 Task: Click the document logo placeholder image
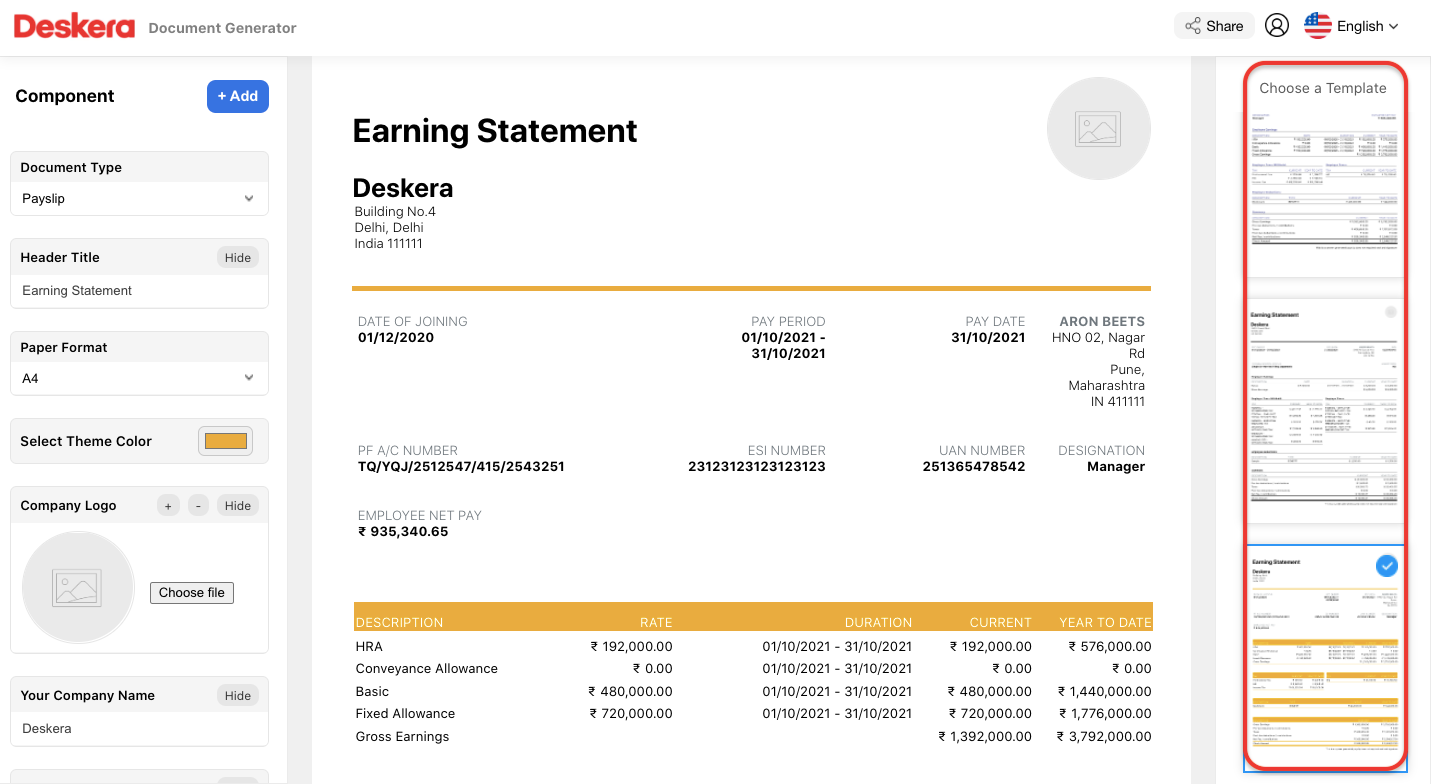point(1098,128)
